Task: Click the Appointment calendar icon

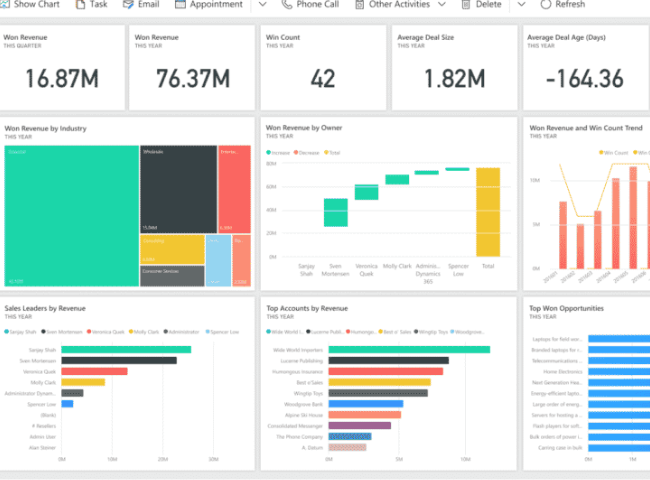Action: coord(180,4)
